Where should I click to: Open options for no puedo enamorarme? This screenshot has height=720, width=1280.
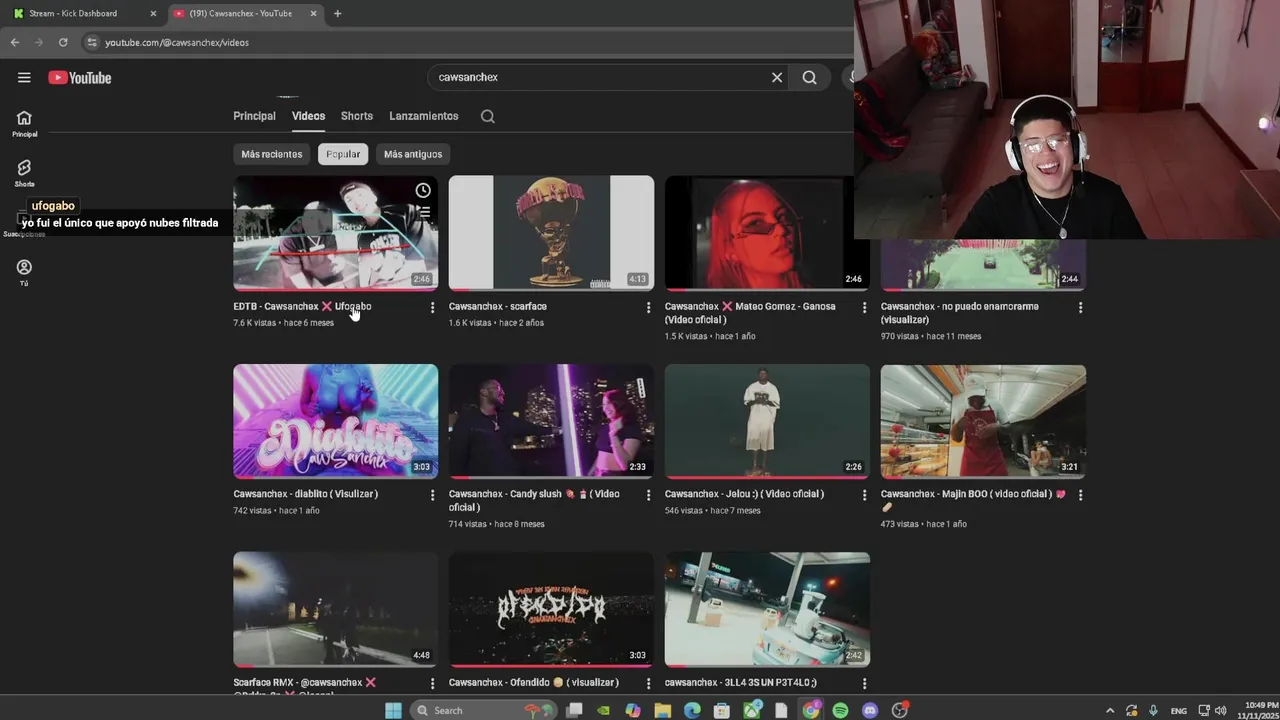click(x=1080, y=308)
